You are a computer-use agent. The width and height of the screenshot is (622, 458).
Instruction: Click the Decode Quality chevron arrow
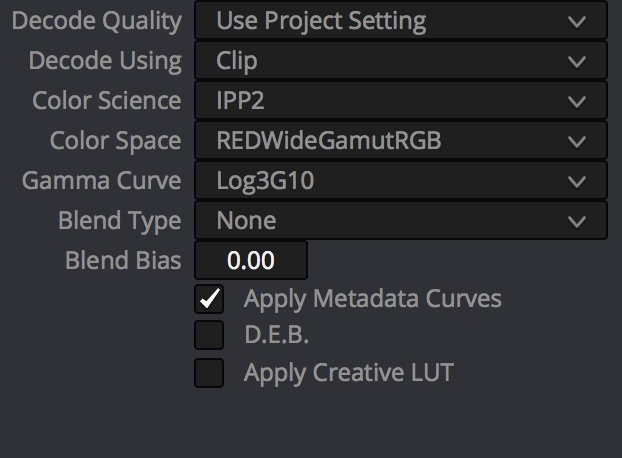576,21
